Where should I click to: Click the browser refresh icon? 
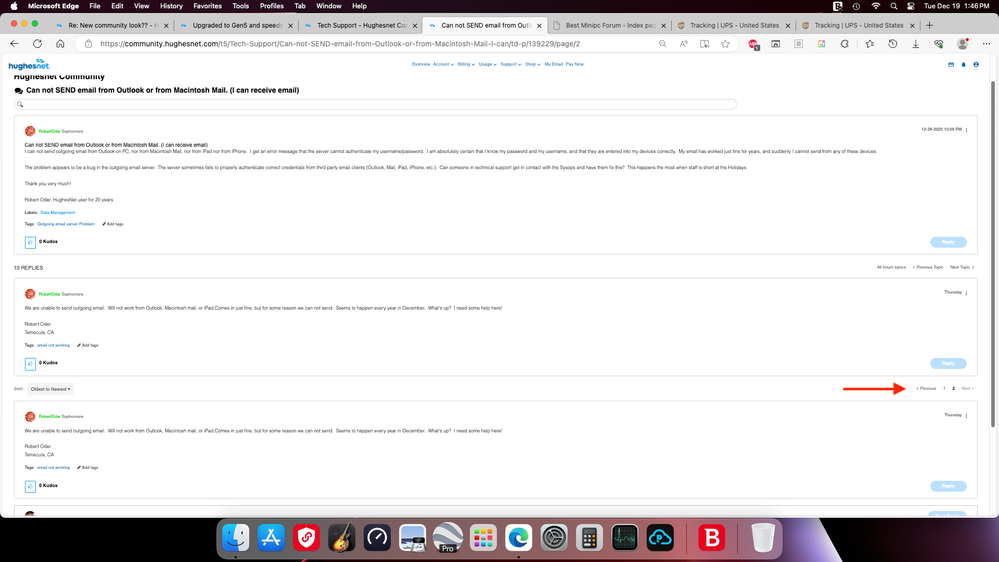point(37,44)
